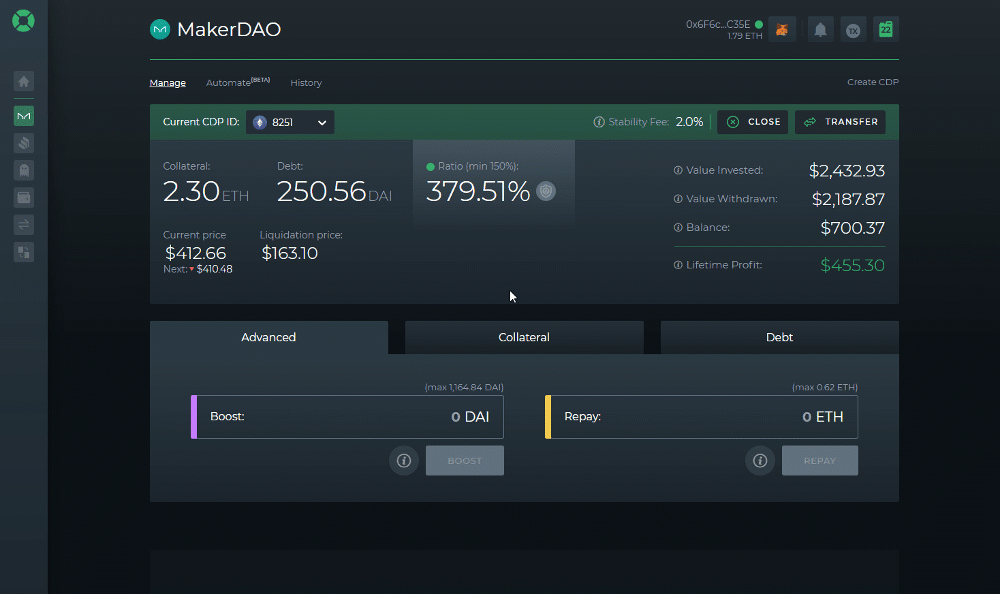The width and height of the screenshot is (1000, 594).
Task: Switch to the History tab
Action: coord(306,83)
